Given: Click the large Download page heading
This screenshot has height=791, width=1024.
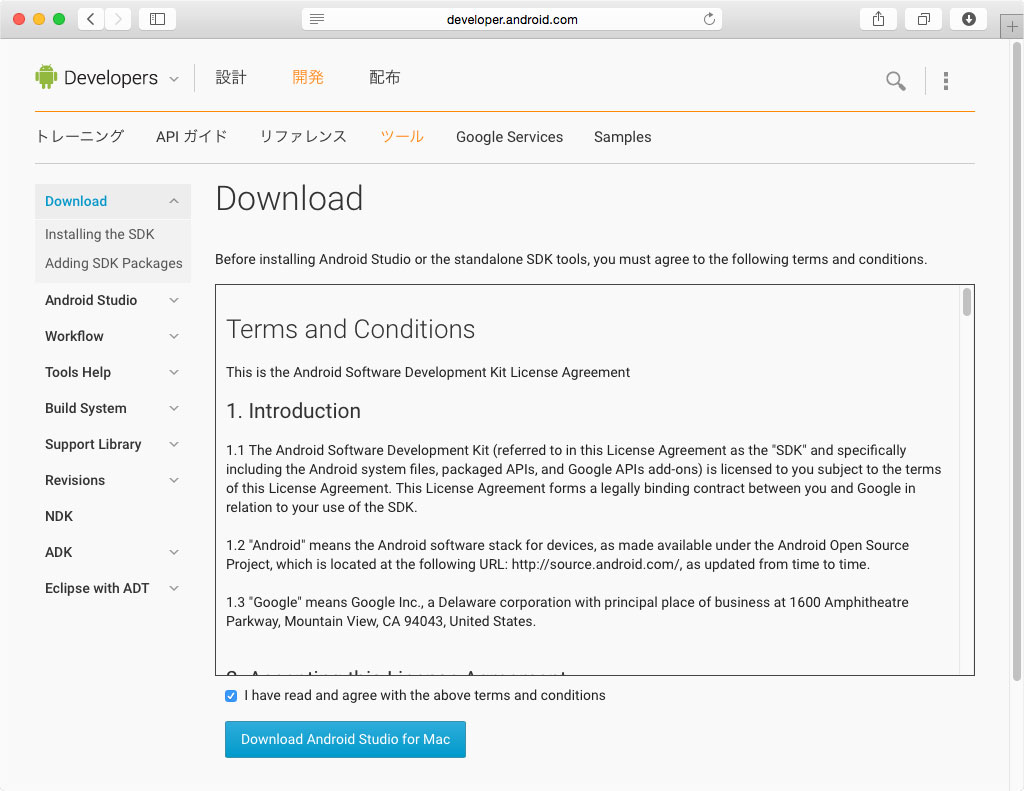Looking at the screenshot, I should click(289, 199).
